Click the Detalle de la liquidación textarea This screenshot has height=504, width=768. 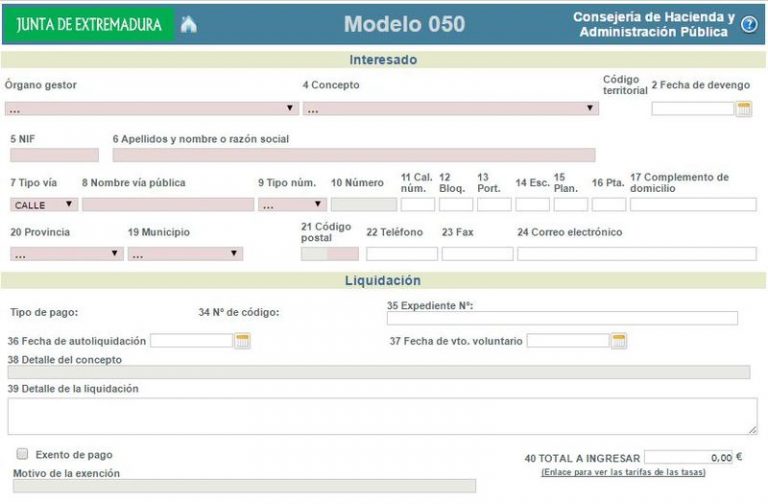[383, 416]
